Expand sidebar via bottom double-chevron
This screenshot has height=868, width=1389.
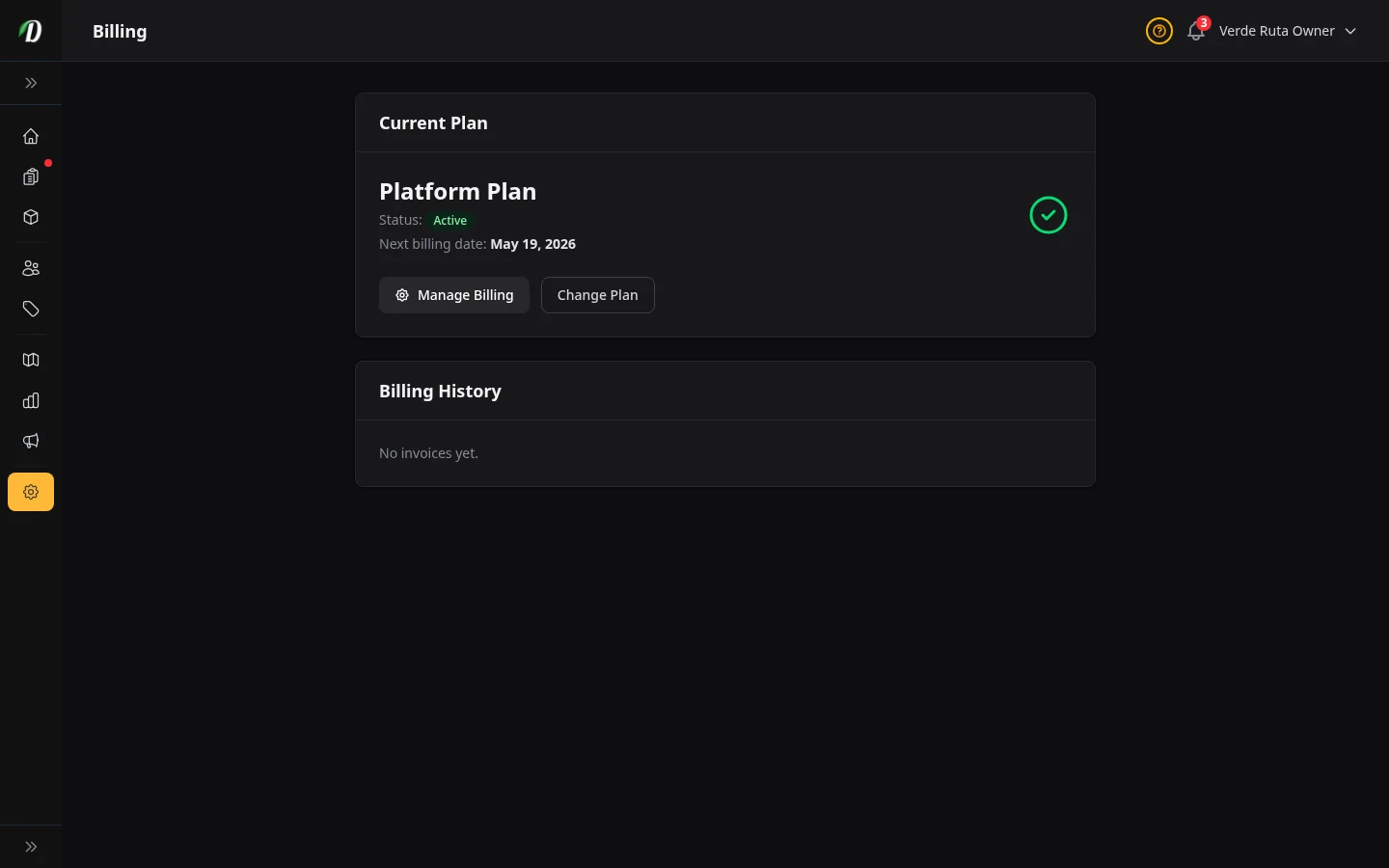tap(31, 846)
